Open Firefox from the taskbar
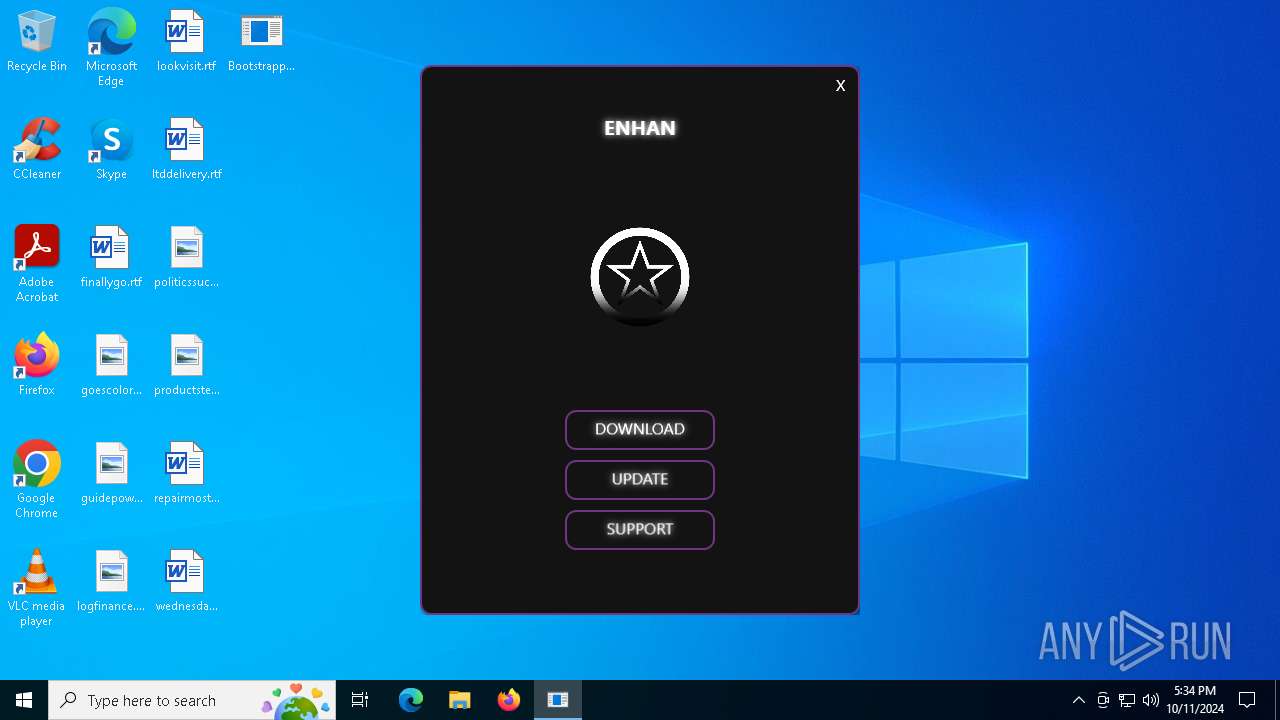Screen dimensions: 1280x720 508,700
